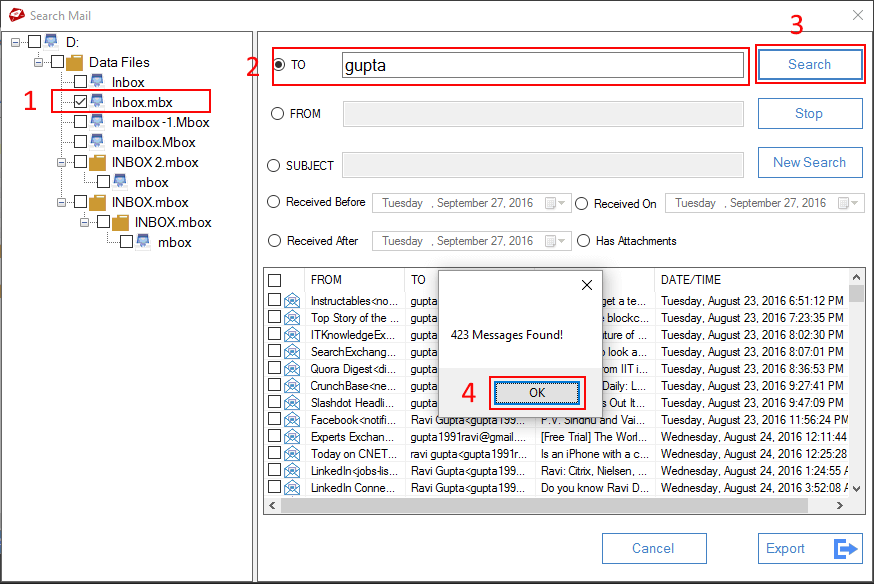The width and height of the screenshot is (874, 584).
Task: Click the mailbox icon next to mailbox.Mbox
Action: coord(96,142)
